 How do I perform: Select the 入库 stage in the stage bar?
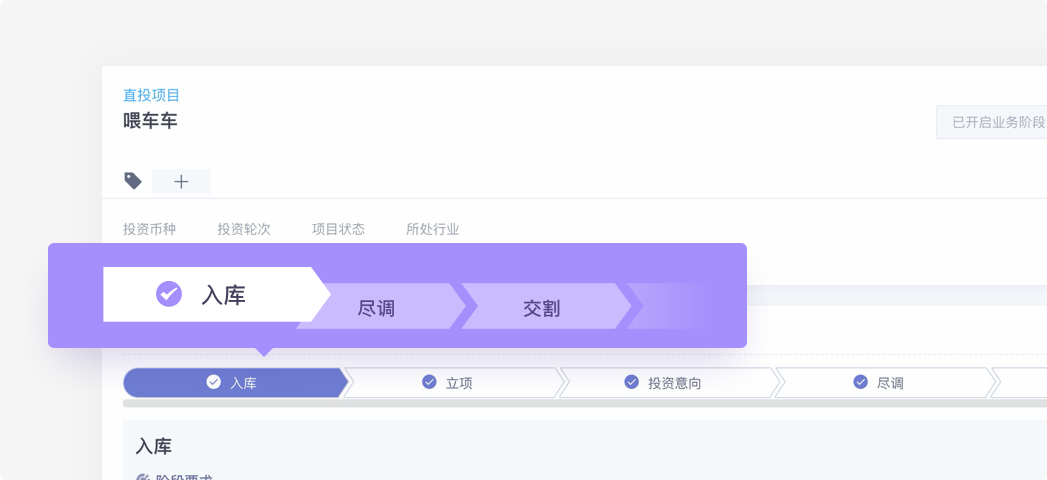(235, 383)
